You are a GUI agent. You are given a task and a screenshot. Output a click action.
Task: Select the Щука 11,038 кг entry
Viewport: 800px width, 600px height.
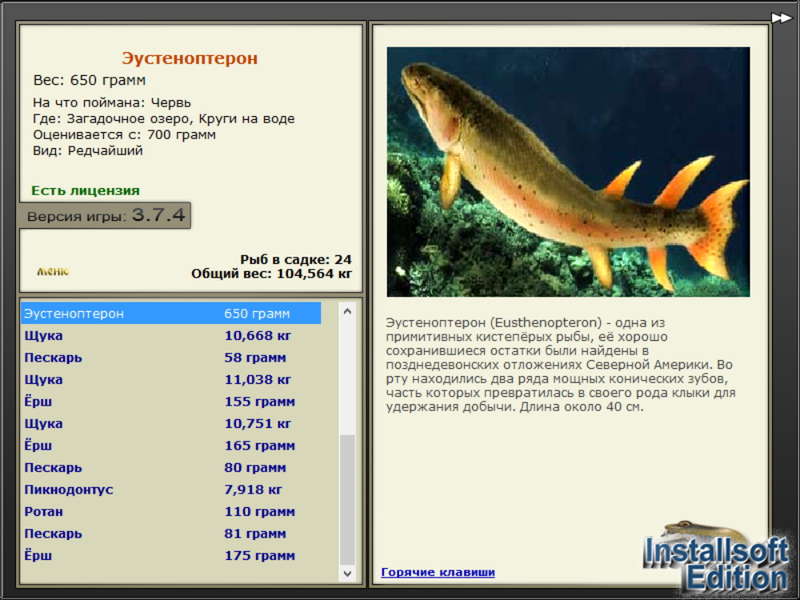coord(171,380)
